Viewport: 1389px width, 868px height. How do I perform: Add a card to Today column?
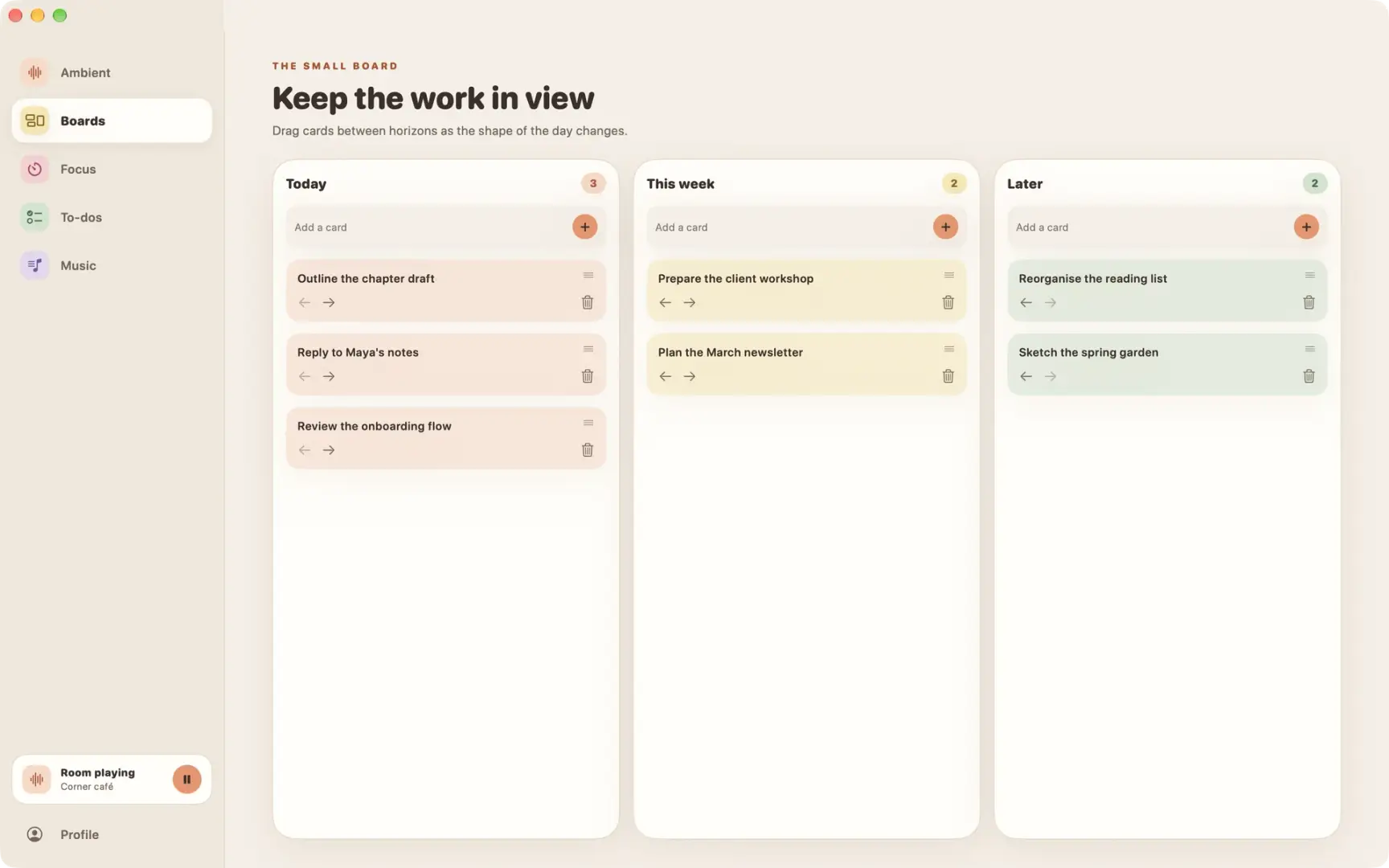coord(584,227)
